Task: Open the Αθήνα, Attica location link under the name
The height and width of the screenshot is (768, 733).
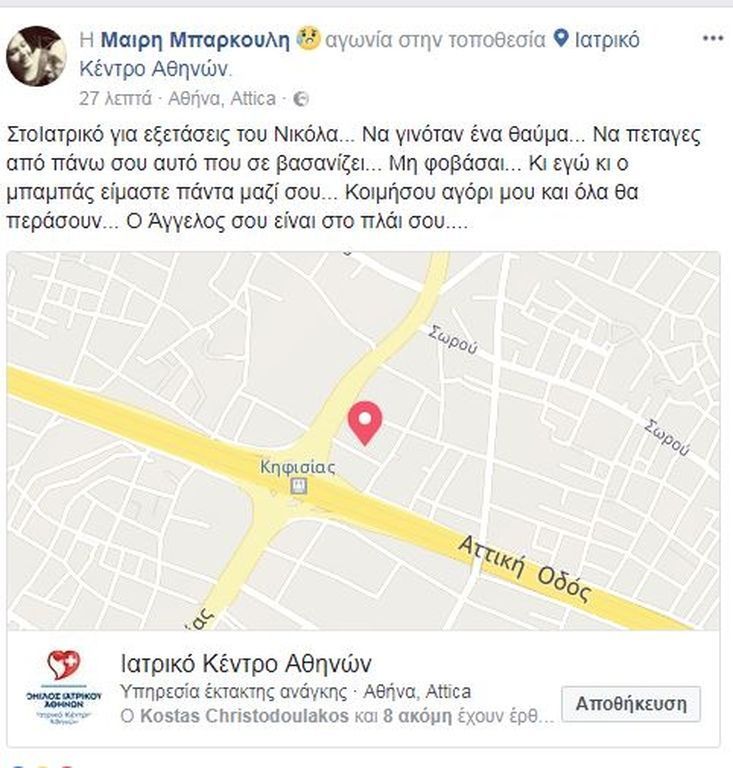Action: (222, 99)
